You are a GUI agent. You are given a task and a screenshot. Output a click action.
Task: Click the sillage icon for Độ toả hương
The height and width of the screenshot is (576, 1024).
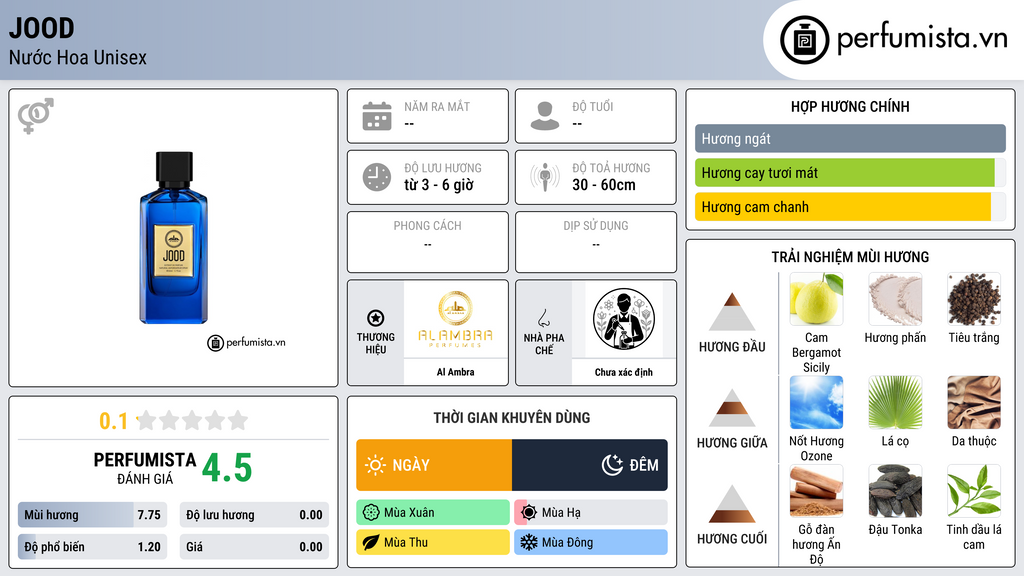coord(545,177)
